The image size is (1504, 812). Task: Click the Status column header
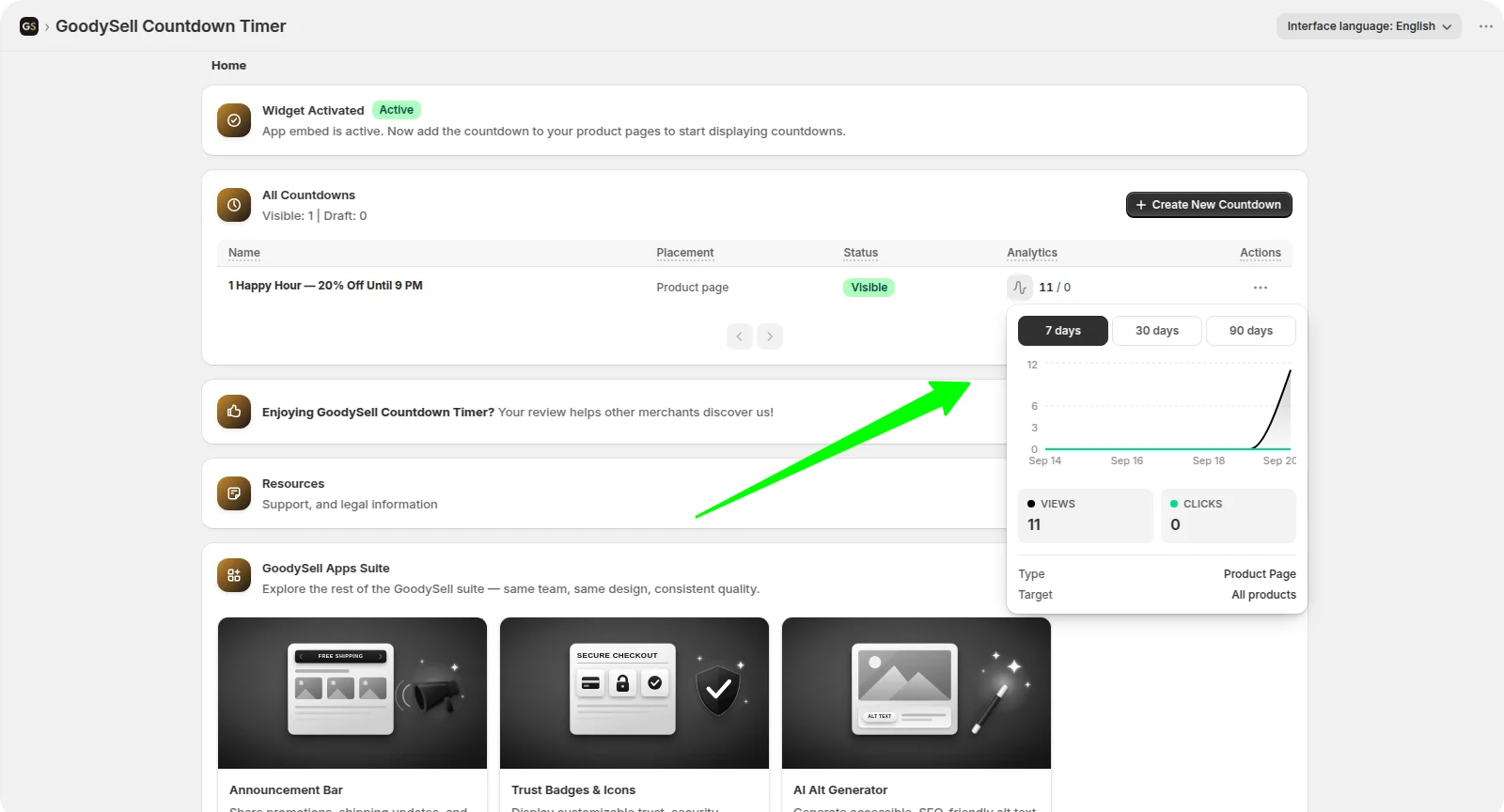point(861,253)
